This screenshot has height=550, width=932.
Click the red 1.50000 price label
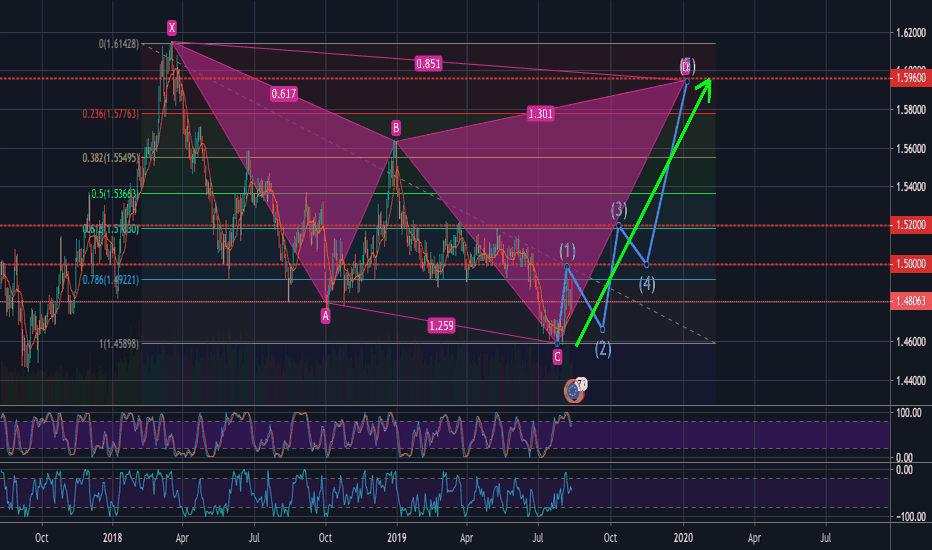coord(910,263)
